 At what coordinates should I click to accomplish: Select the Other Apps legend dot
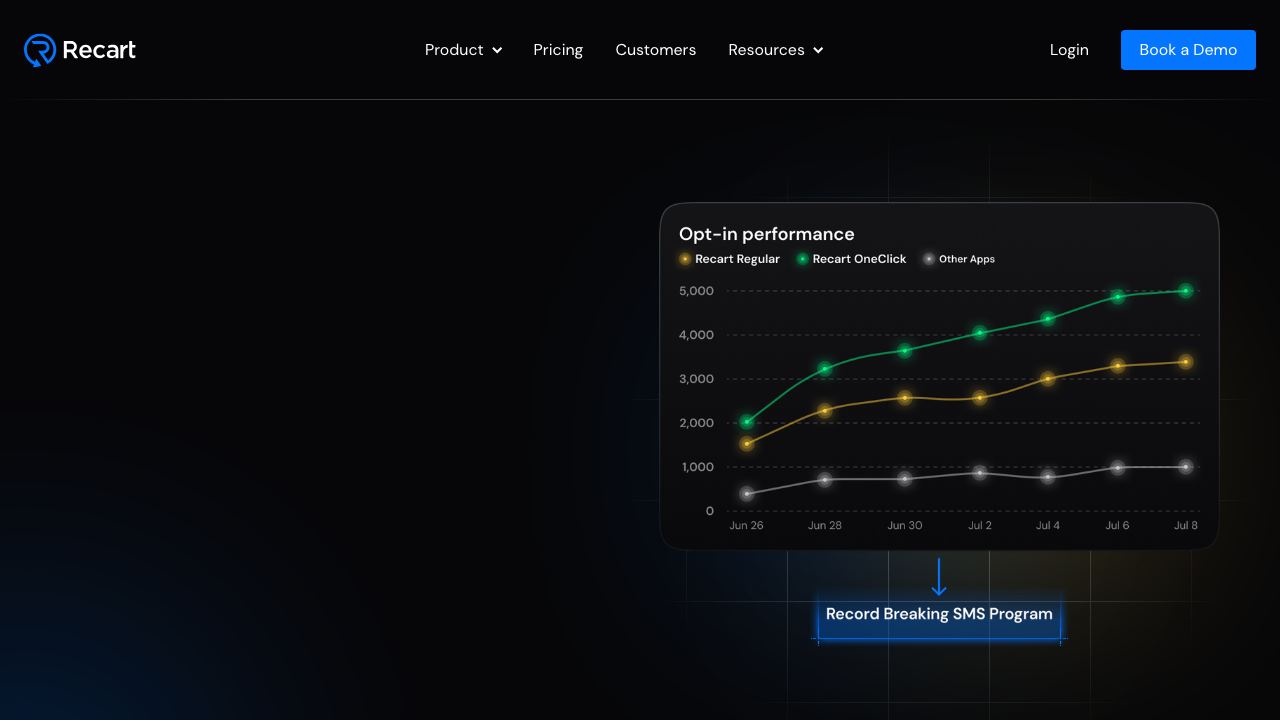[x=929, y=259]
